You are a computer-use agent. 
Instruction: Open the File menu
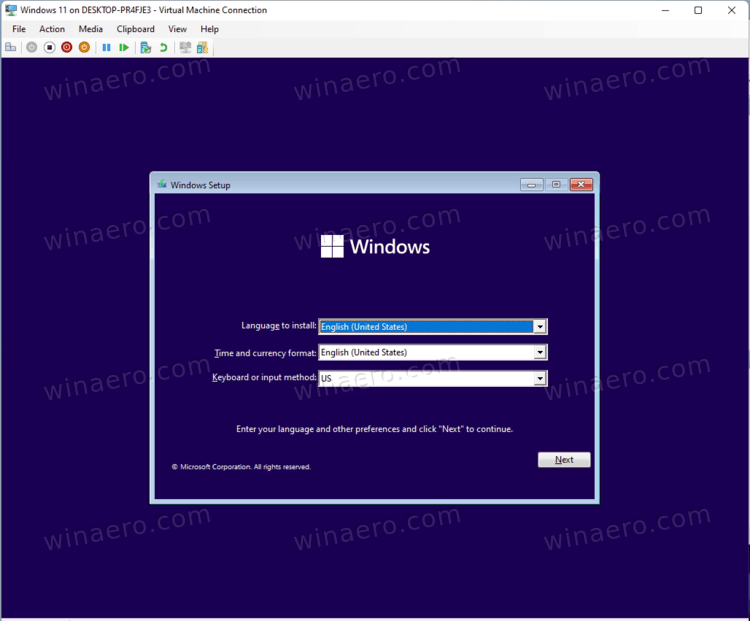[x=19, y=29]
